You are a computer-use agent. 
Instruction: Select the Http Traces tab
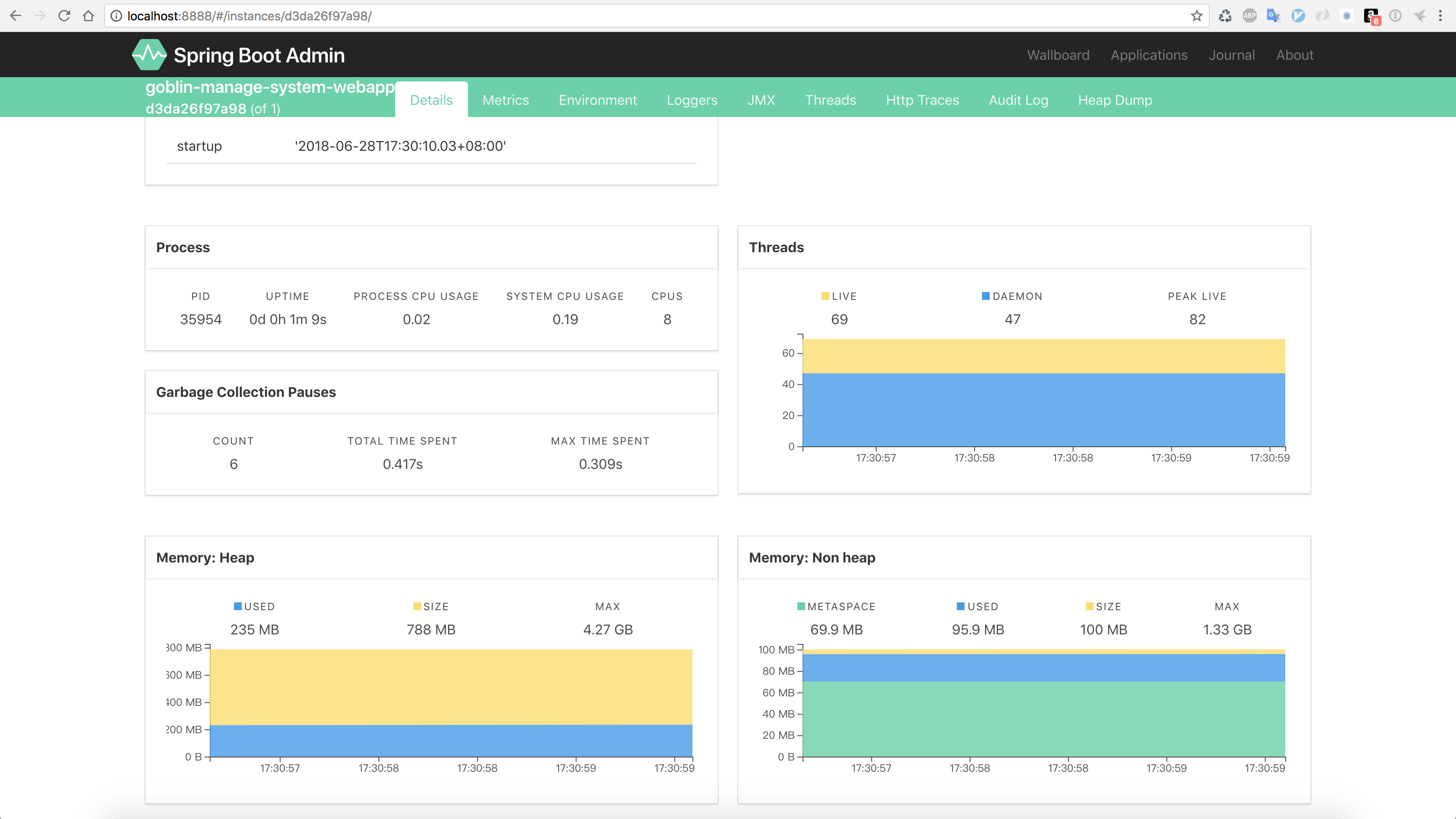(922, 100)
